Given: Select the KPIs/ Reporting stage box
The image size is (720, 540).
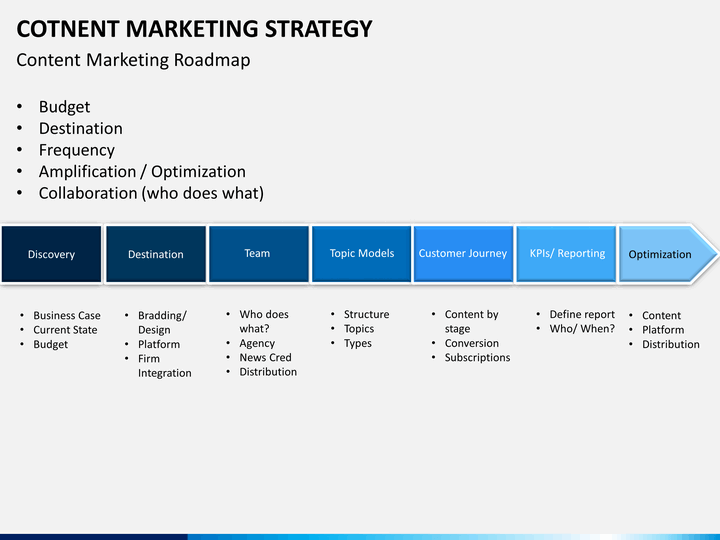Looking at the screenshot, I should pos(566,254).
